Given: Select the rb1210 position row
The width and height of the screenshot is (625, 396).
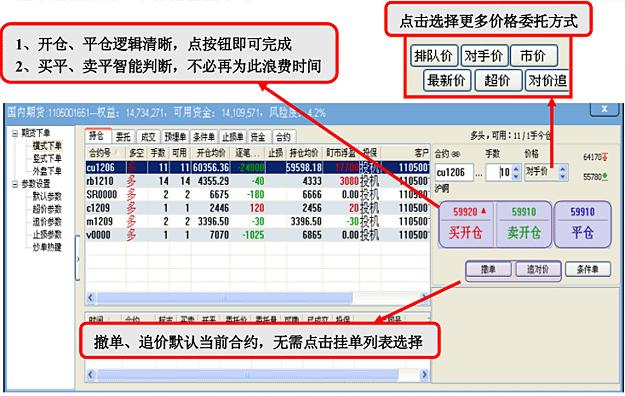Looking at the screenshot, I should click(258, 181).
